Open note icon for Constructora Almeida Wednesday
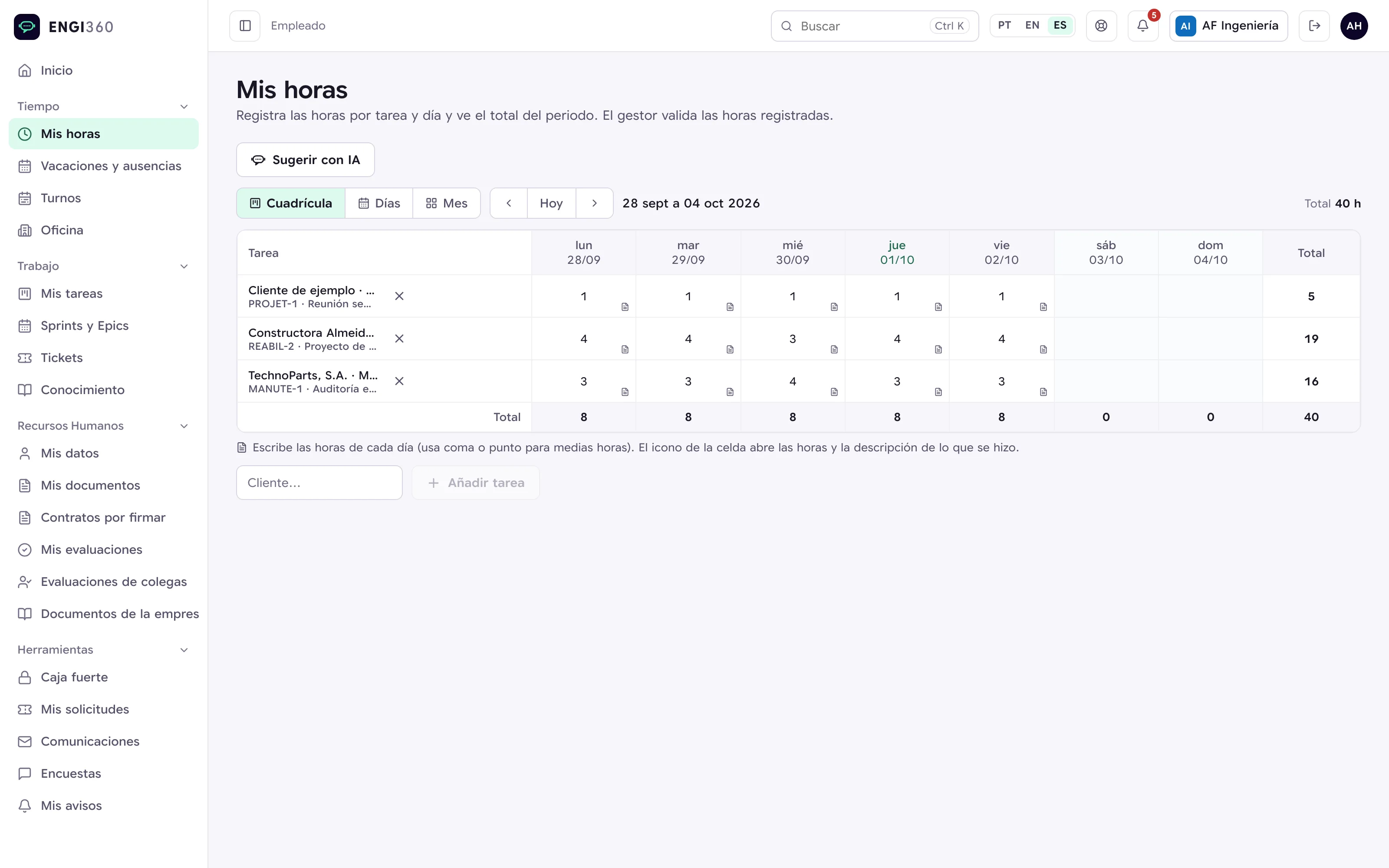Viewport: 1389px width, 868px height. tap(834, 350)
